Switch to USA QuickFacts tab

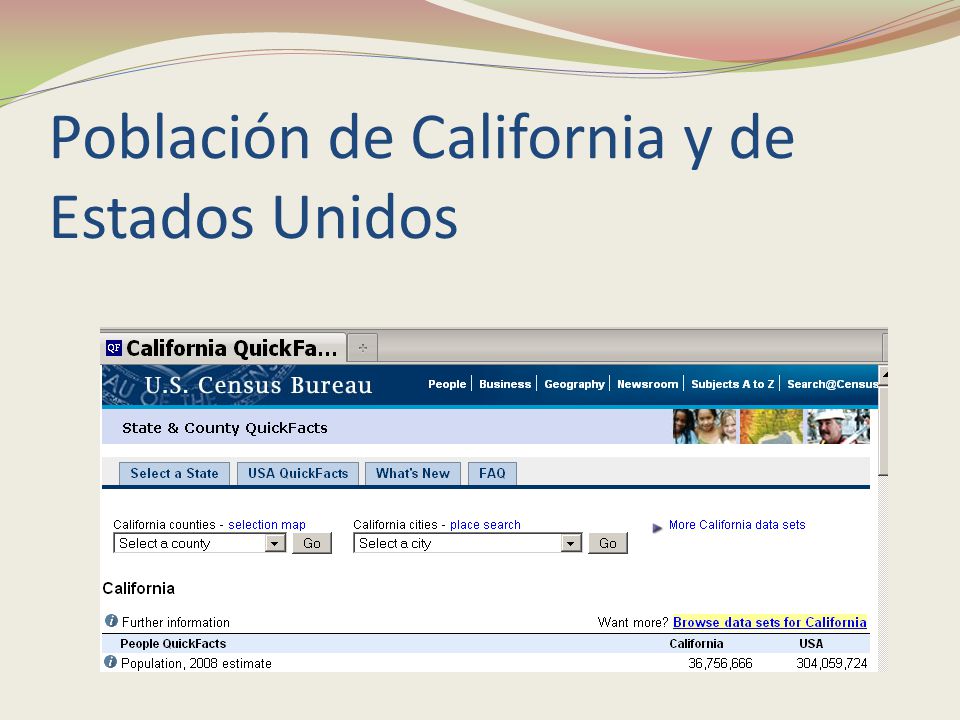[x=298, y=473]
